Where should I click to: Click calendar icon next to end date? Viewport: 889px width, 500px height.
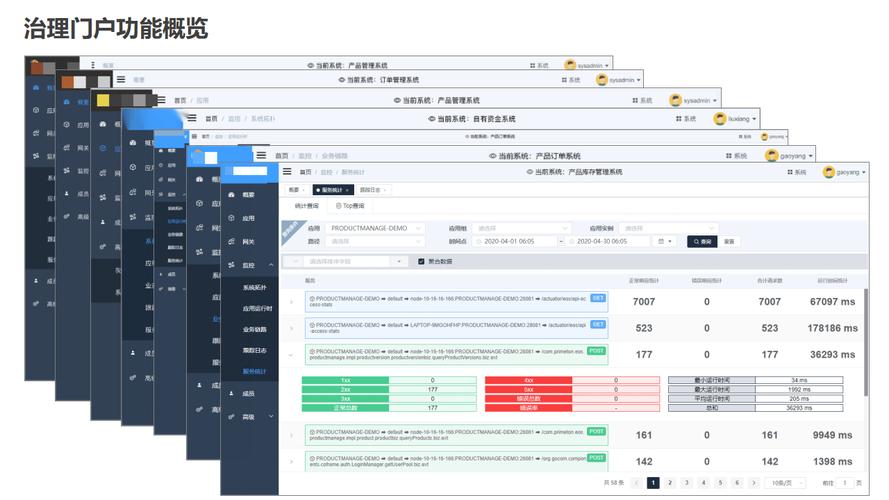pos(661,241)
